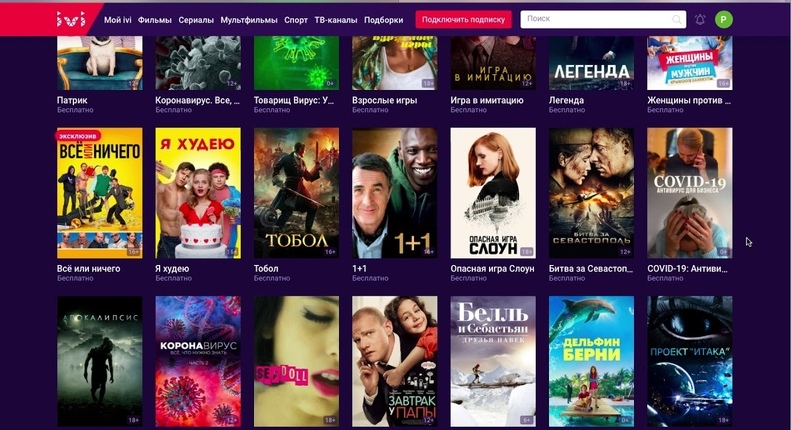
Task: Open the Битва за Севастополь poster
Action: coord(591,193)
